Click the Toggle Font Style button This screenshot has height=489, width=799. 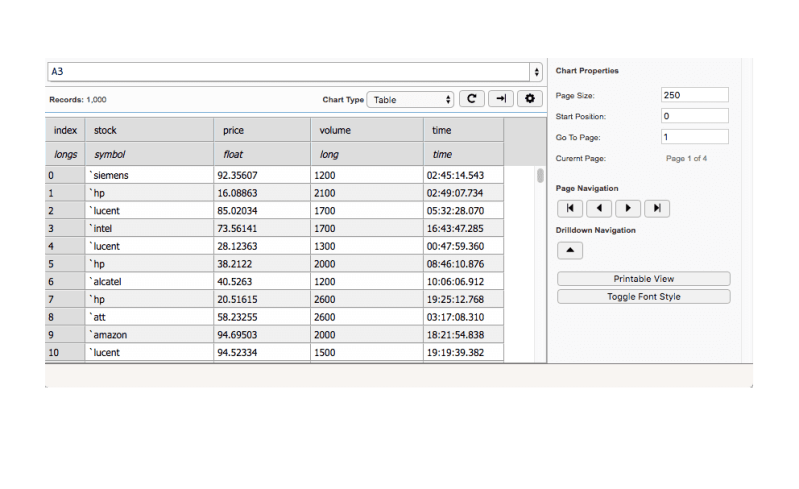(x=644, y=296)
